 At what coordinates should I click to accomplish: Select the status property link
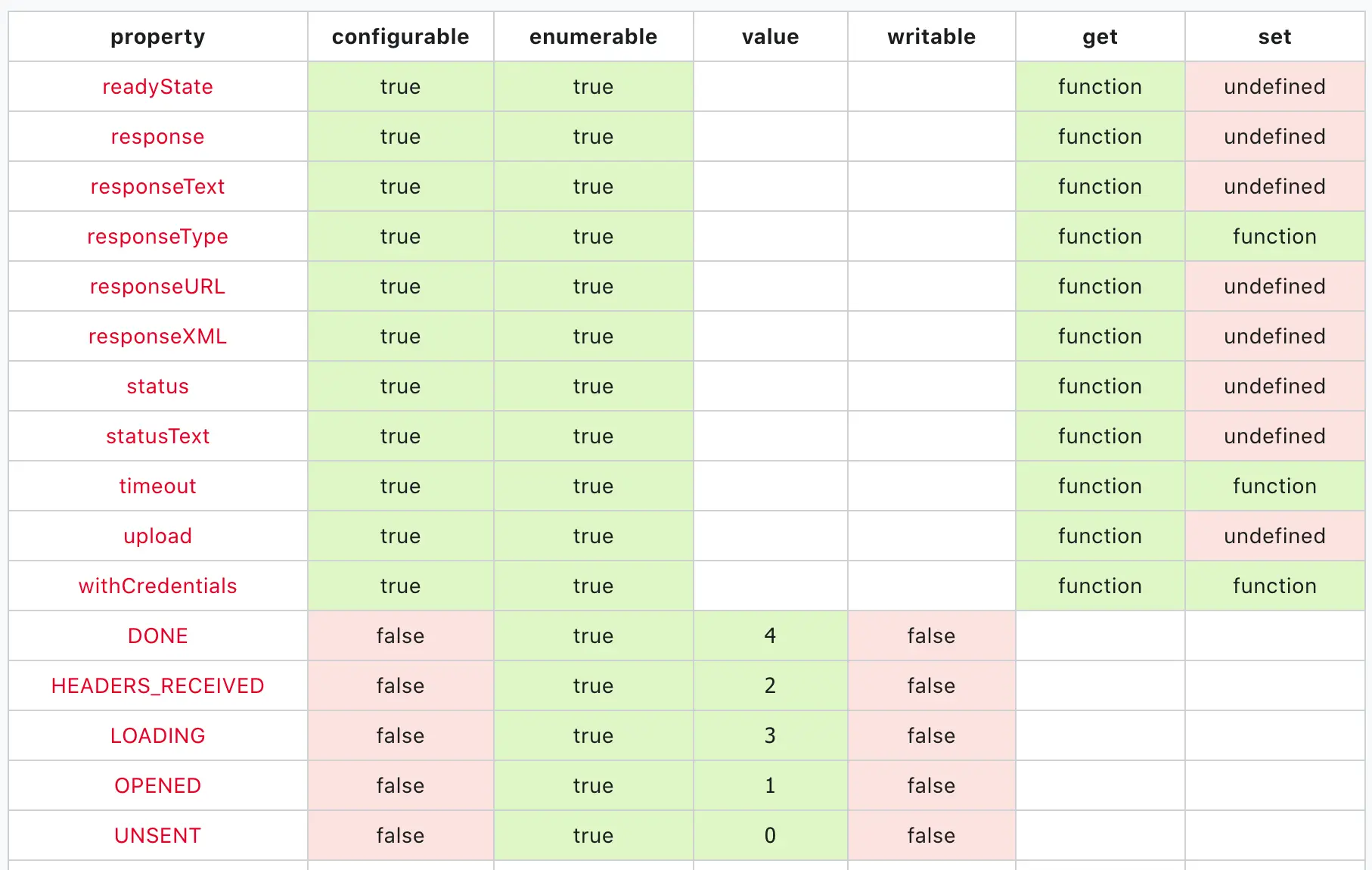pyautogui.click(x=157, y=387)
